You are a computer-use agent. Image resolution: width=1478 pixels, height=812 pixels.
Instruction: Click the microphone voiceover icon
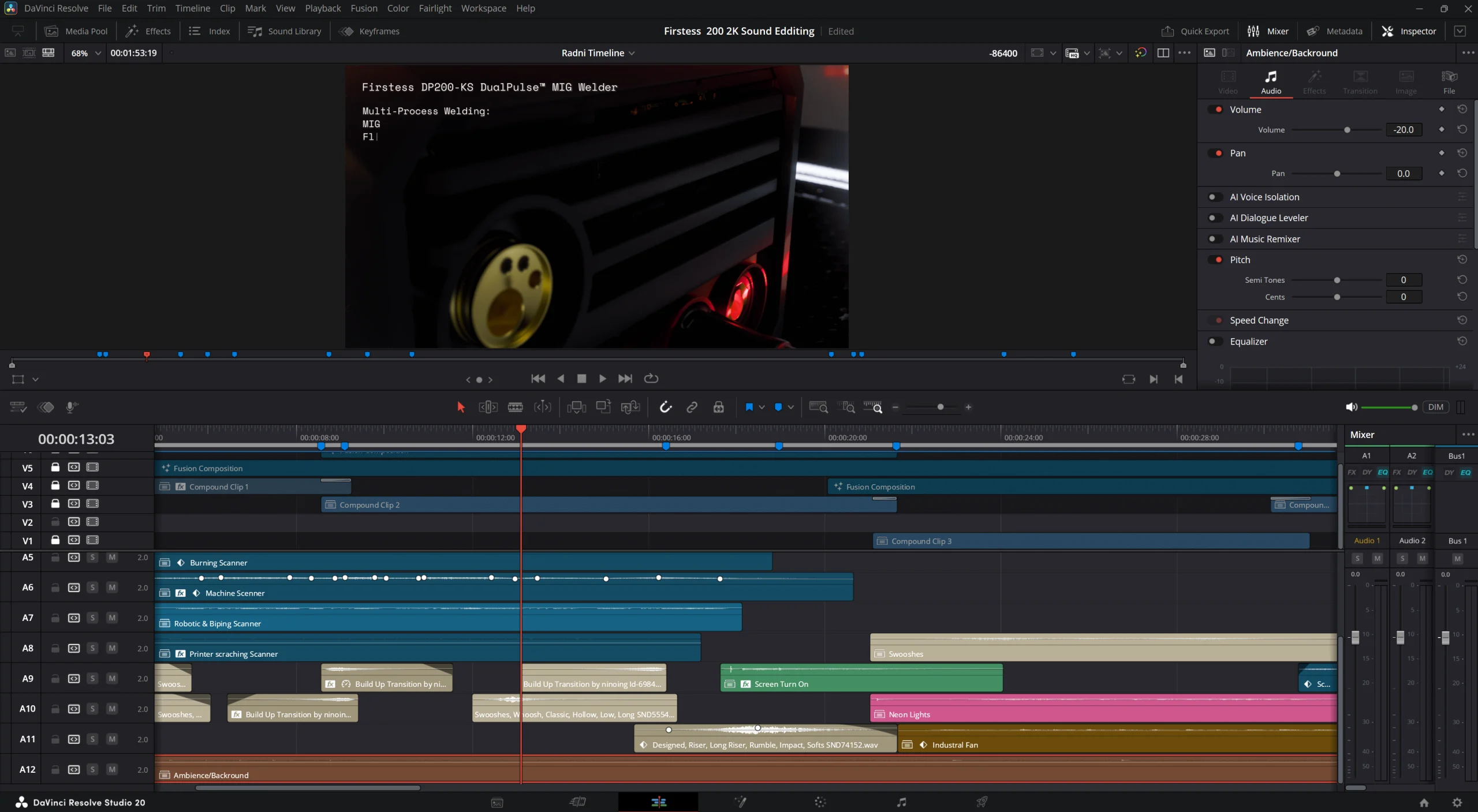tap(72, 407)
